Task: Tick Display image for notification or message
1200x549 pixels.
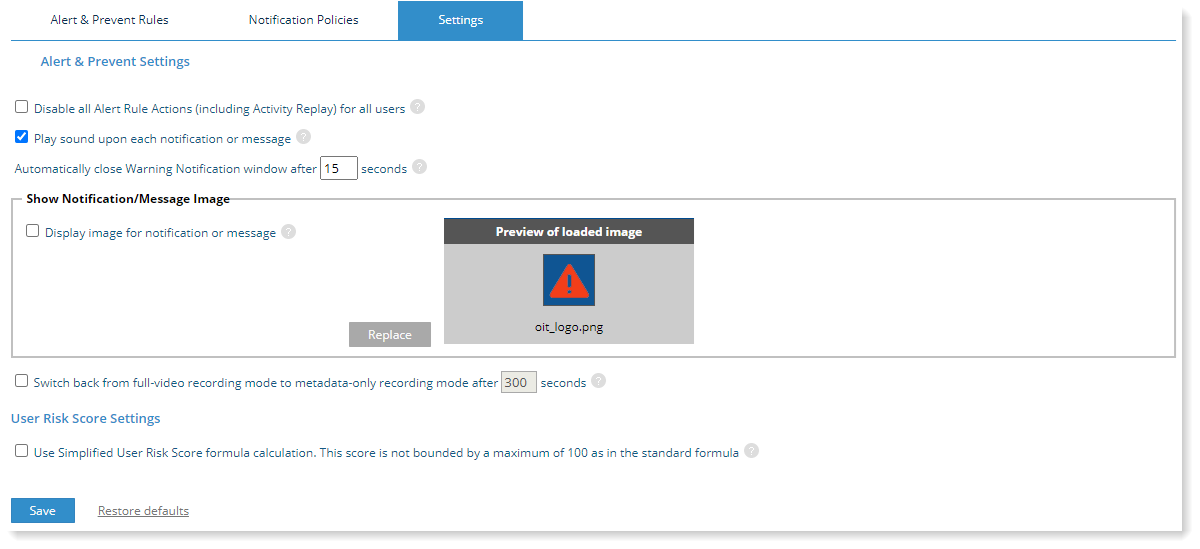Action: (33, 231)
